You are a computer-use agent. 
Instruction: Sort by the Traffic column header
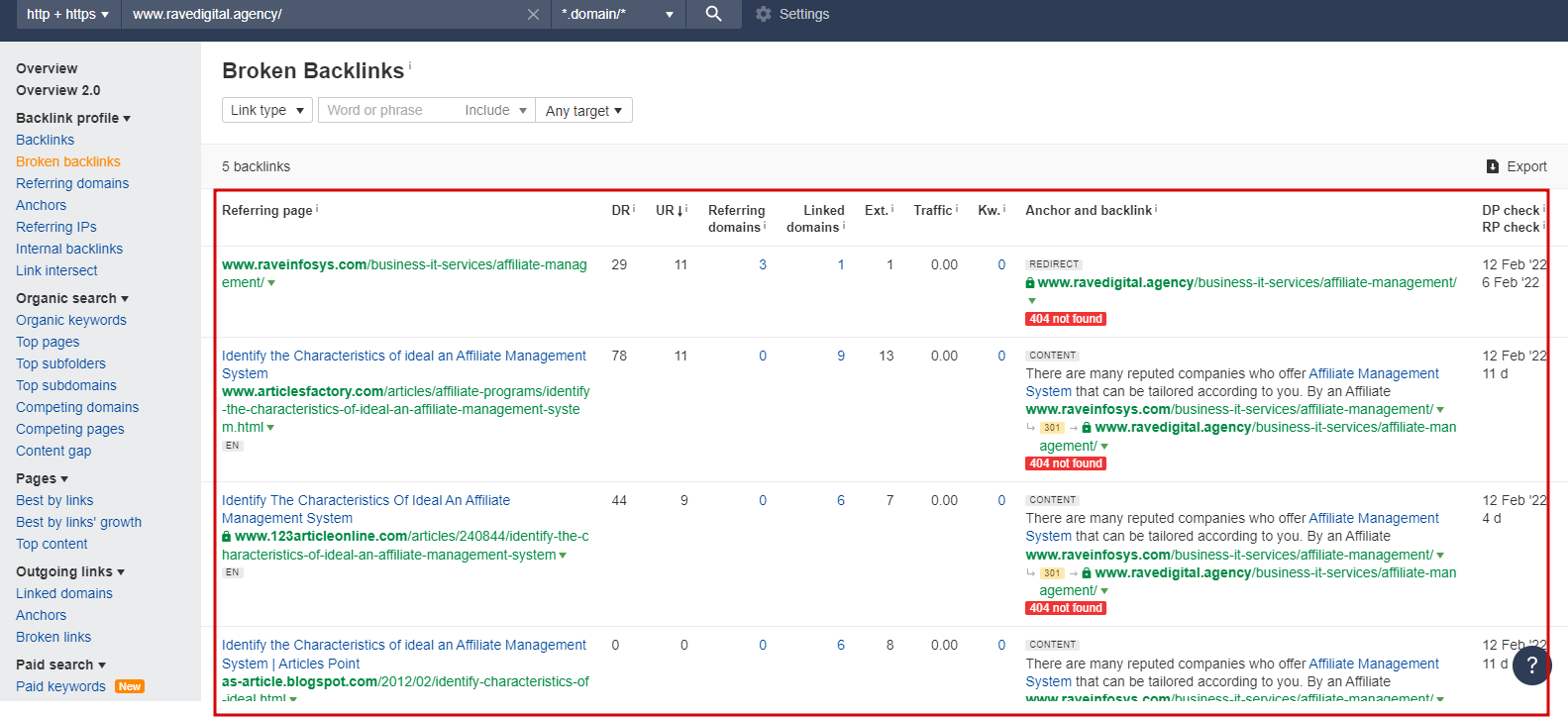pos(935,210)
